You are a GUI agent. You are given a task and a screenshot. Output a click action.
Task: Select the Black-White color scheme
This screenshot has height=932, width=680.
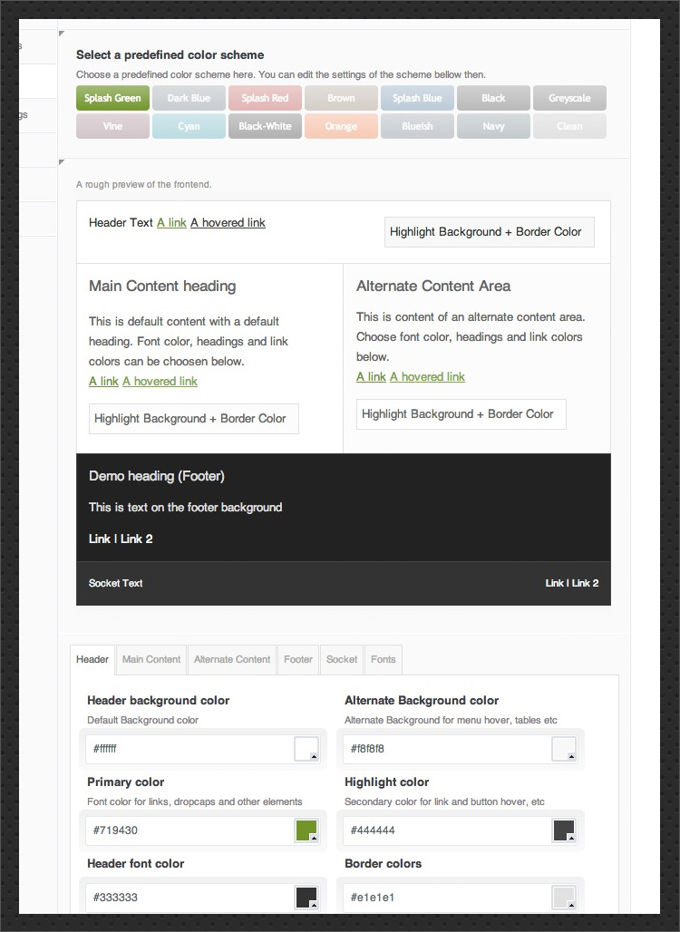pyautogui.click(x=264, y=126)
